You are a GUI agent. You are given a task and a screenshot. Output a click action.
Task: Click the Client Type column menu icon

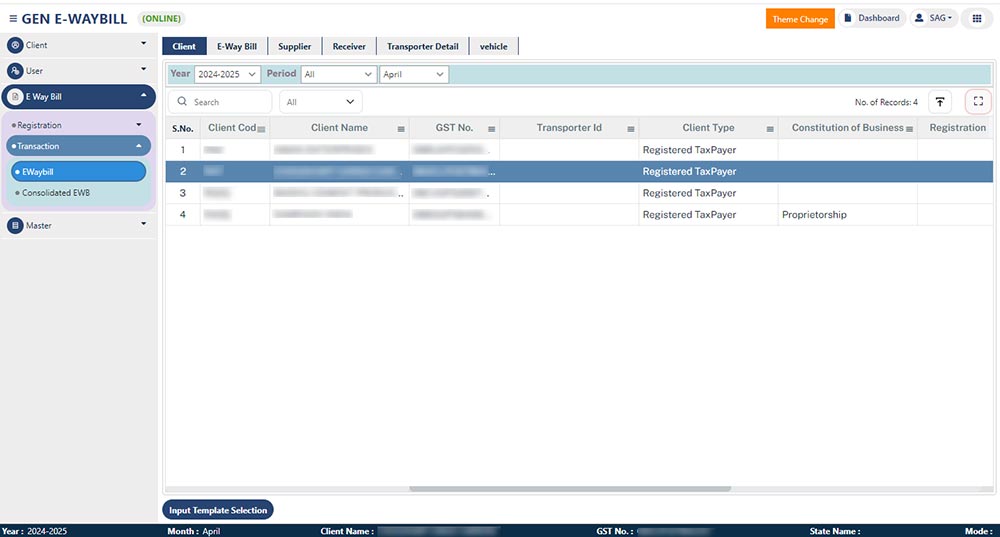pyautogui.click(x=770, y=129)
